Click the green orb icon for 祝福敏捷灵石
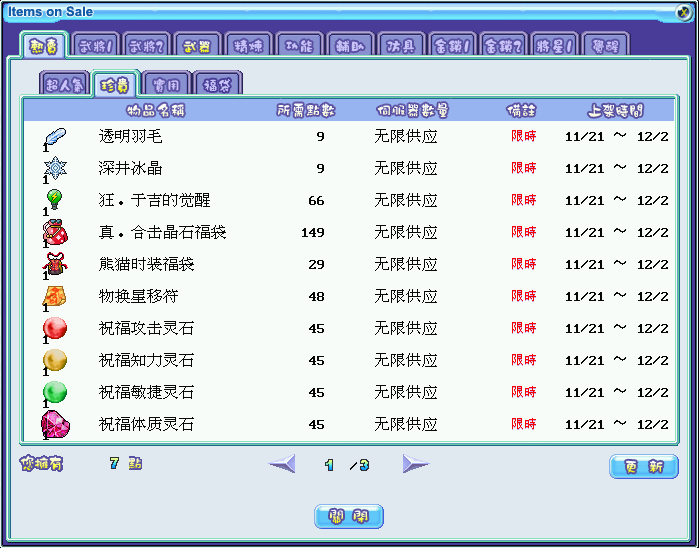The height and width of the screenshot is (548, 699). coord(54,393)
